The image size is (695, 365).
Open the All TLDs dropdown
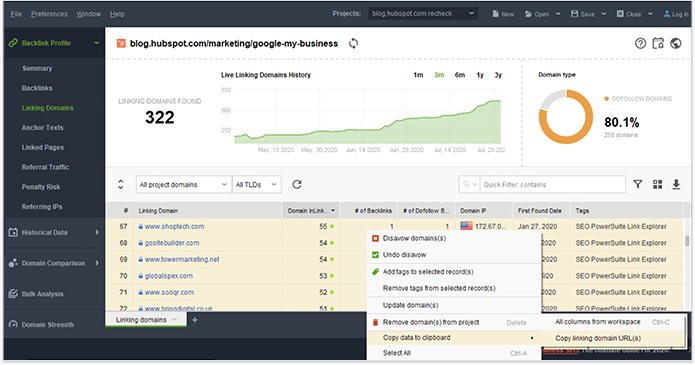pos(257,184)
